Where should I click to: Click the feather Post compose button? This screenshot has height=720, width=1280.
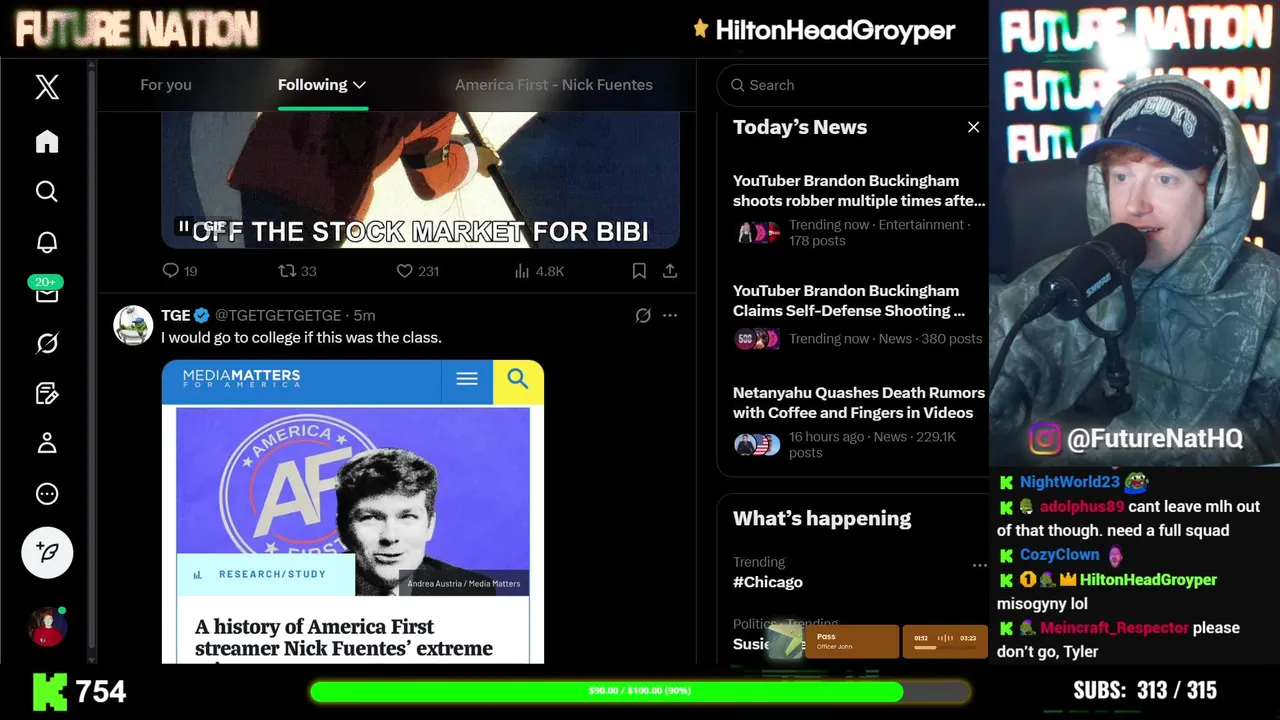[x=47, y=552]
